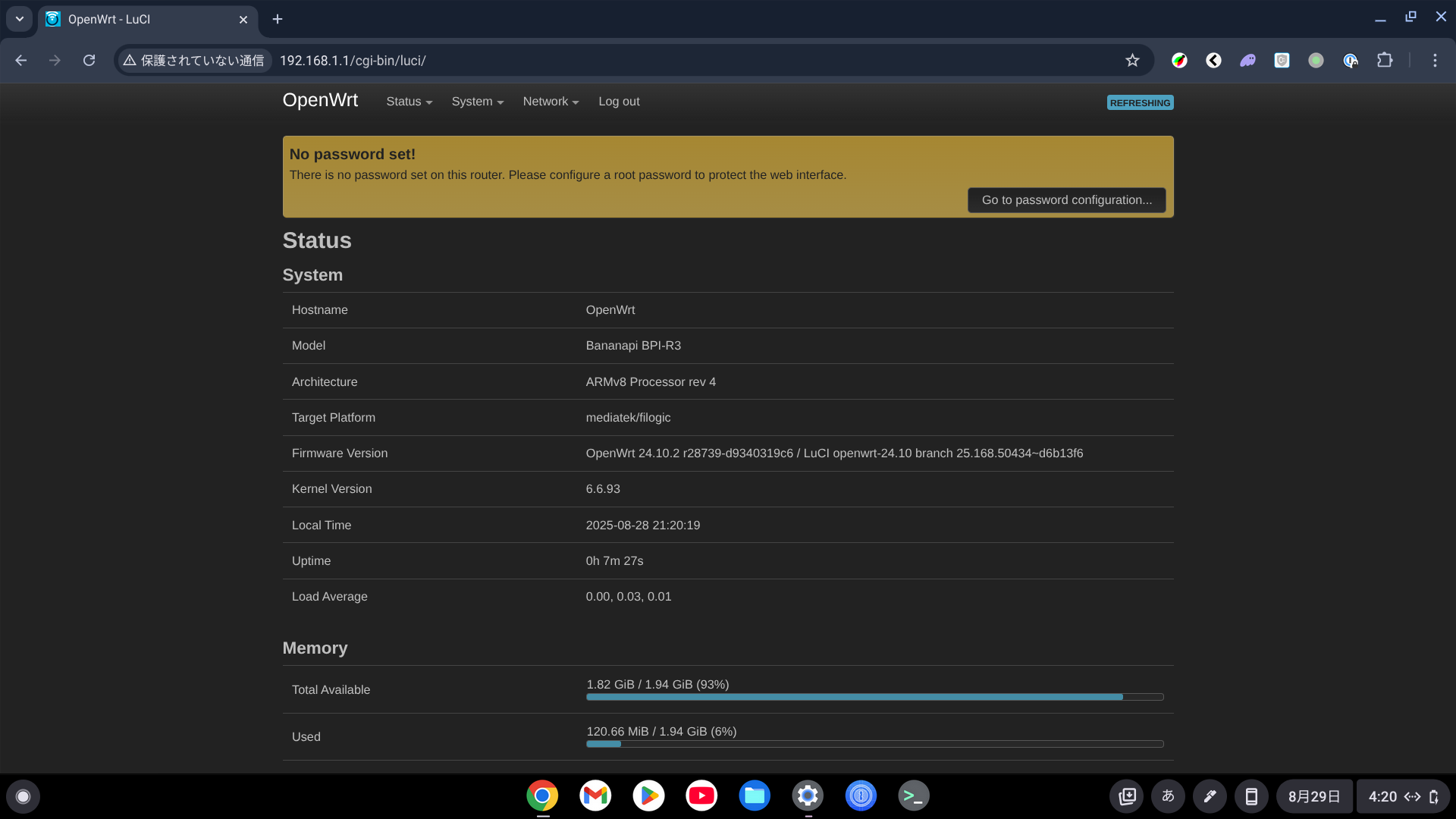Click the screen capture icon in the system tray

[x=1127, y=796]
